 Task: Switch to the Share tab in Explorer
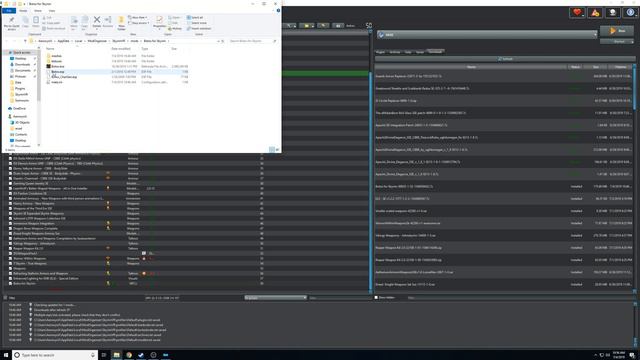pos(38,11)
